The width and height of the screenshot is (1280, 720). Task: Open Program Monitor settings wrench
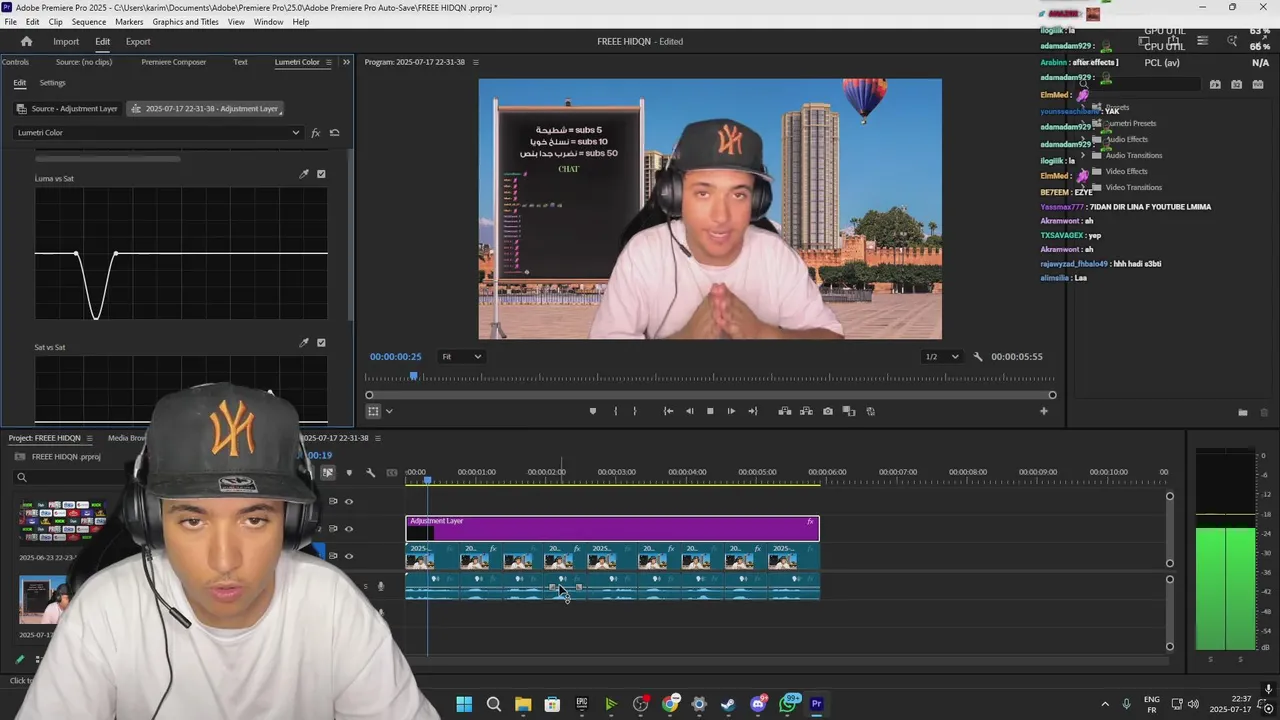pyautogui.click(x=978, y=356)
